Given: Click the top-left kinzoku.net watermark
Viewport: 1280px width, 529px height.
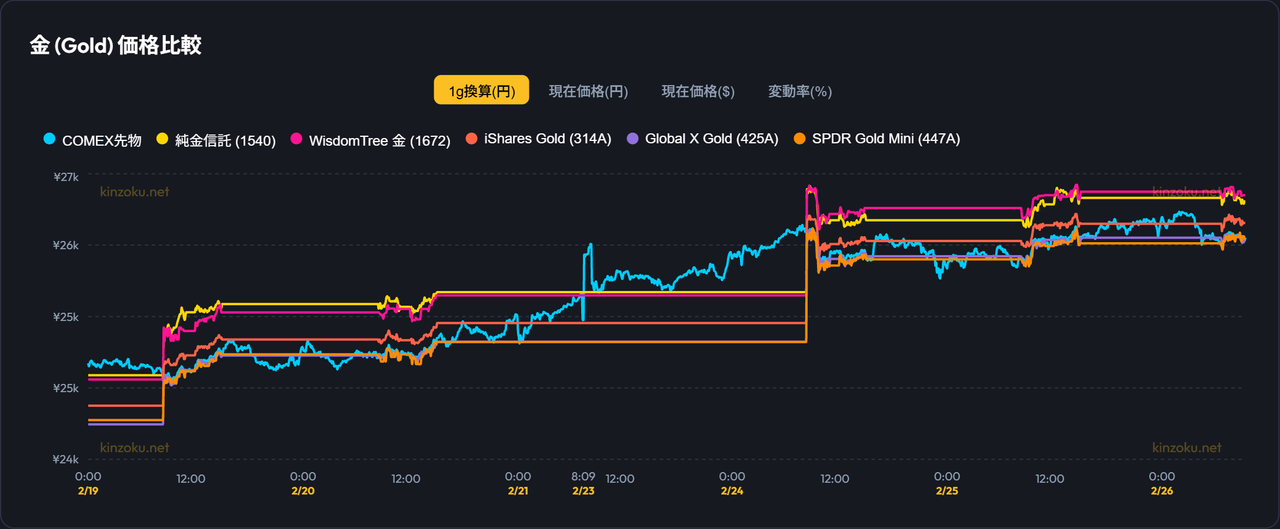Looking at the screenshot, I should (x=135, y=191).
